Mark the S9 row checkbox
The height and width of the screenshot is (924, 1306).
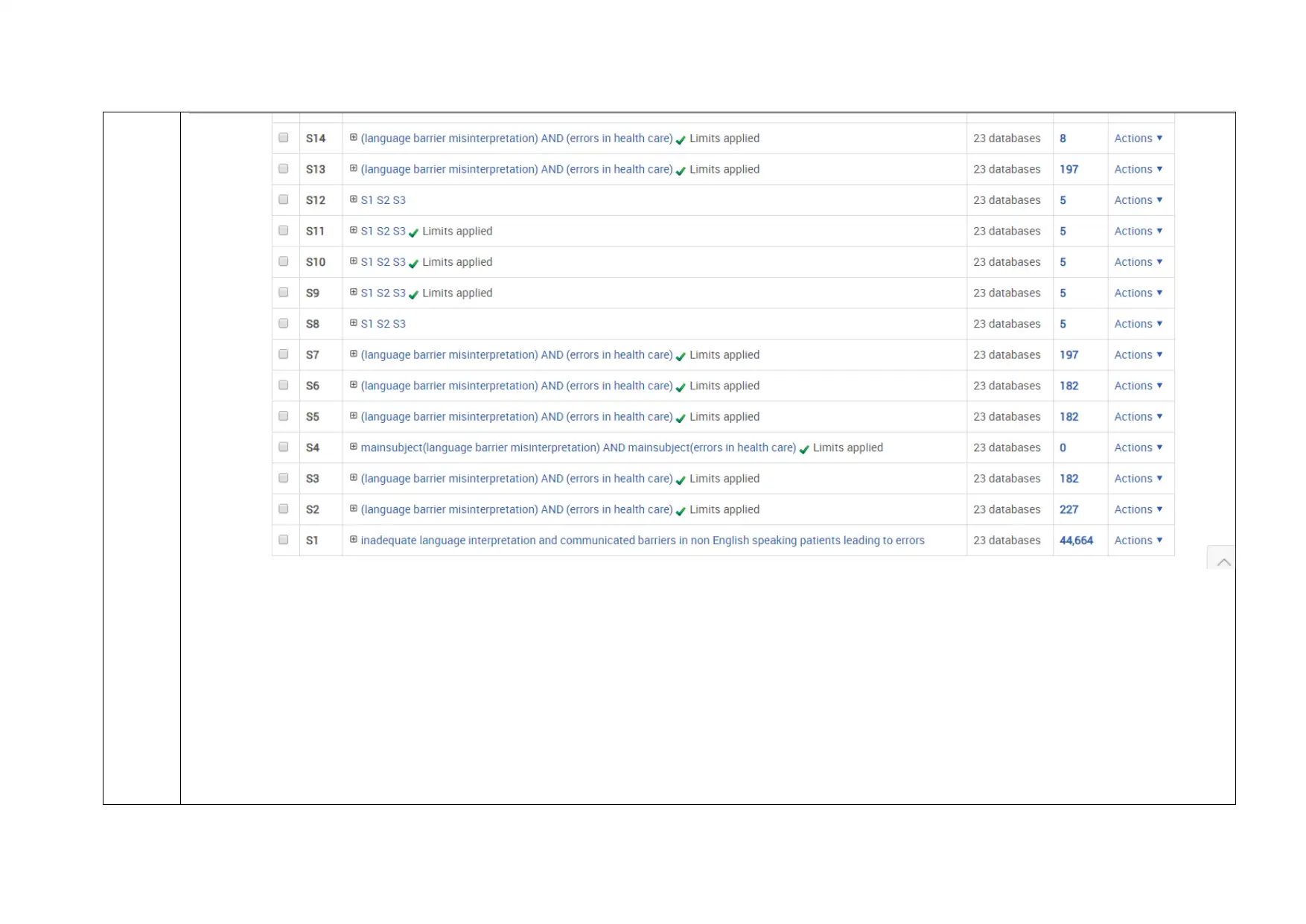(284, 293)
